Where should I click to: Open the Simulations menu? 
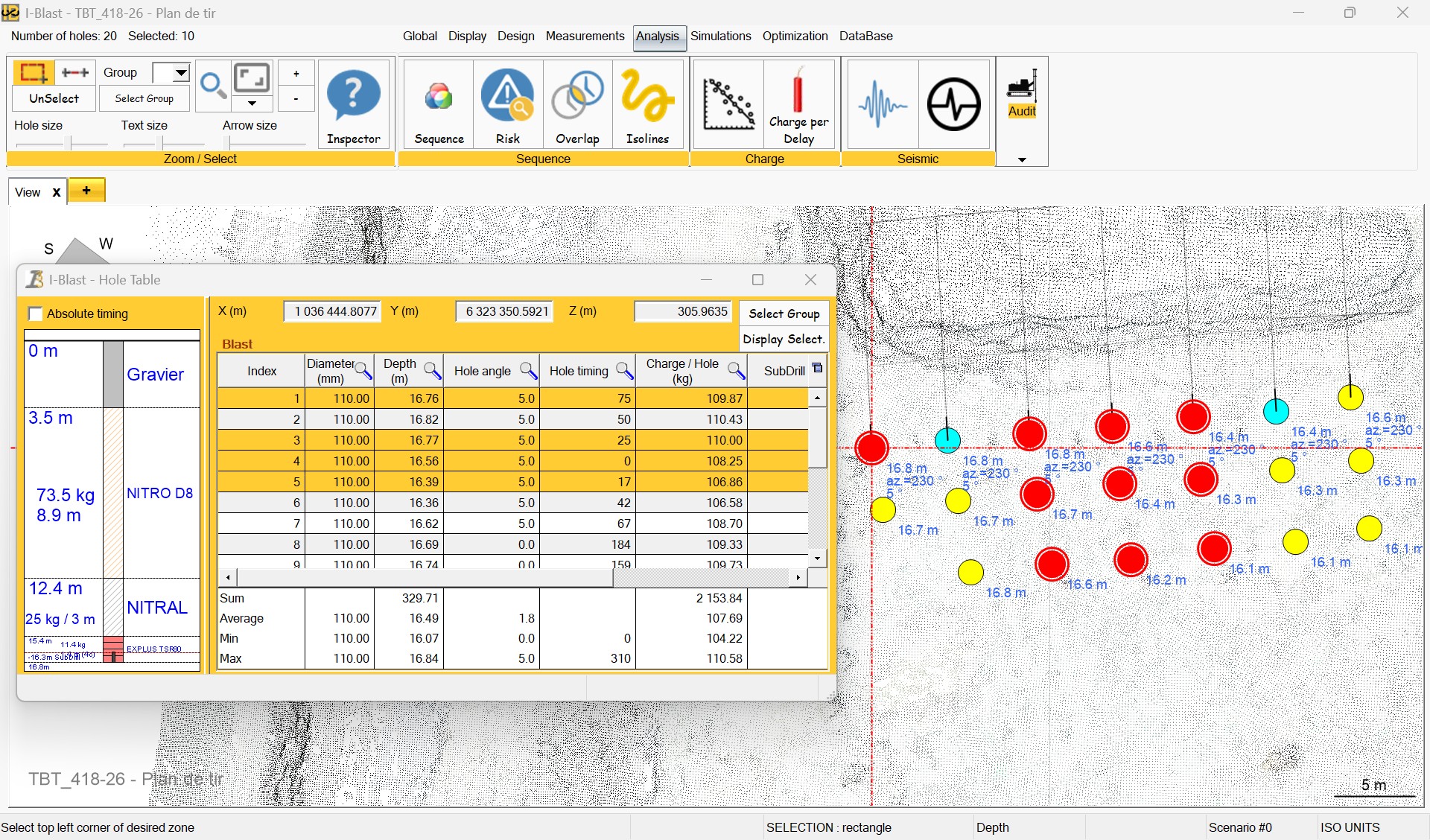[719, 36]
